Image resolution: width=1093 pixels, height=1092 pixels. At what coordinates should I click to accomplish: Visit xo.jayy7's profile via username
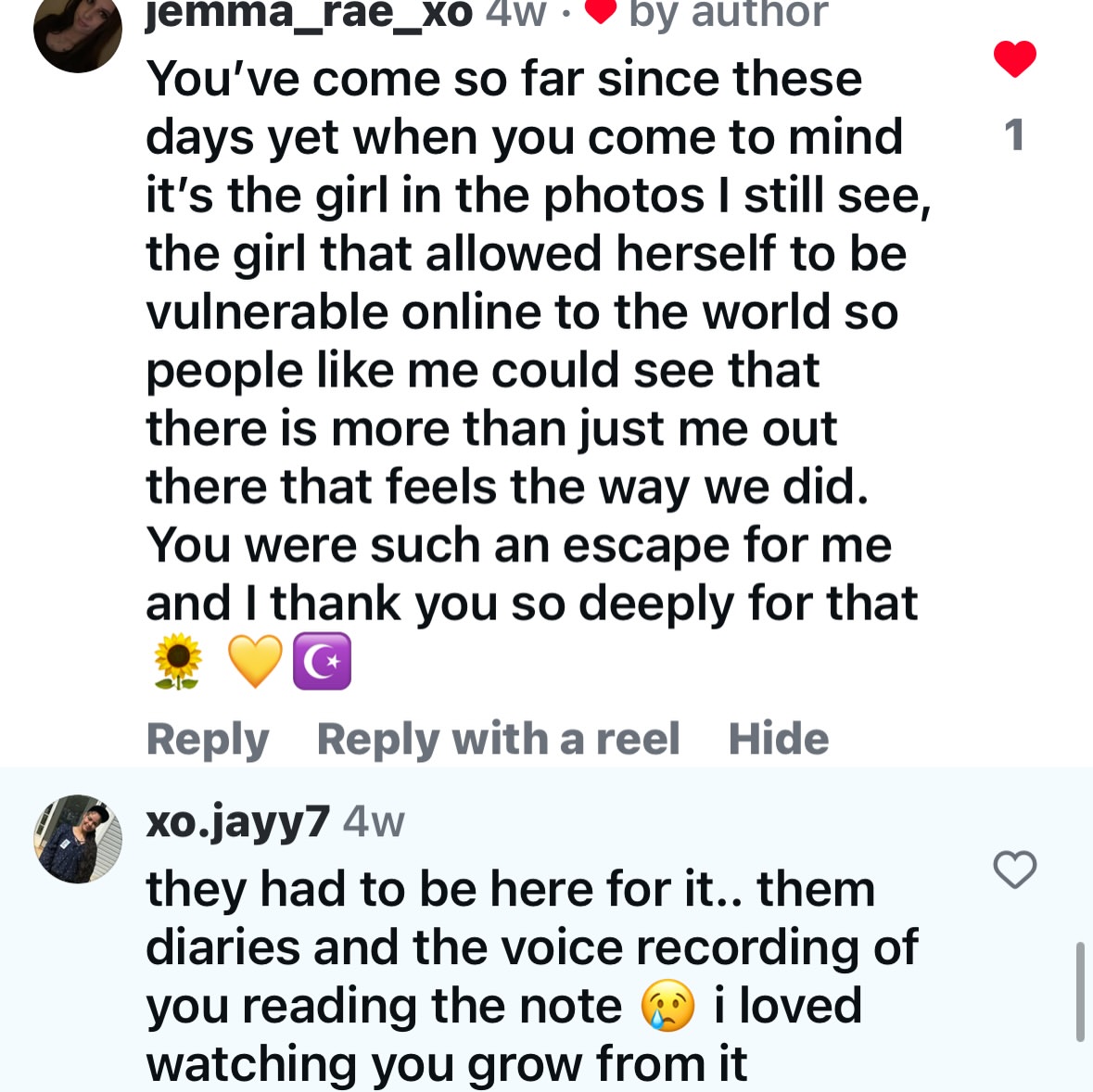(x=237, y=821)
